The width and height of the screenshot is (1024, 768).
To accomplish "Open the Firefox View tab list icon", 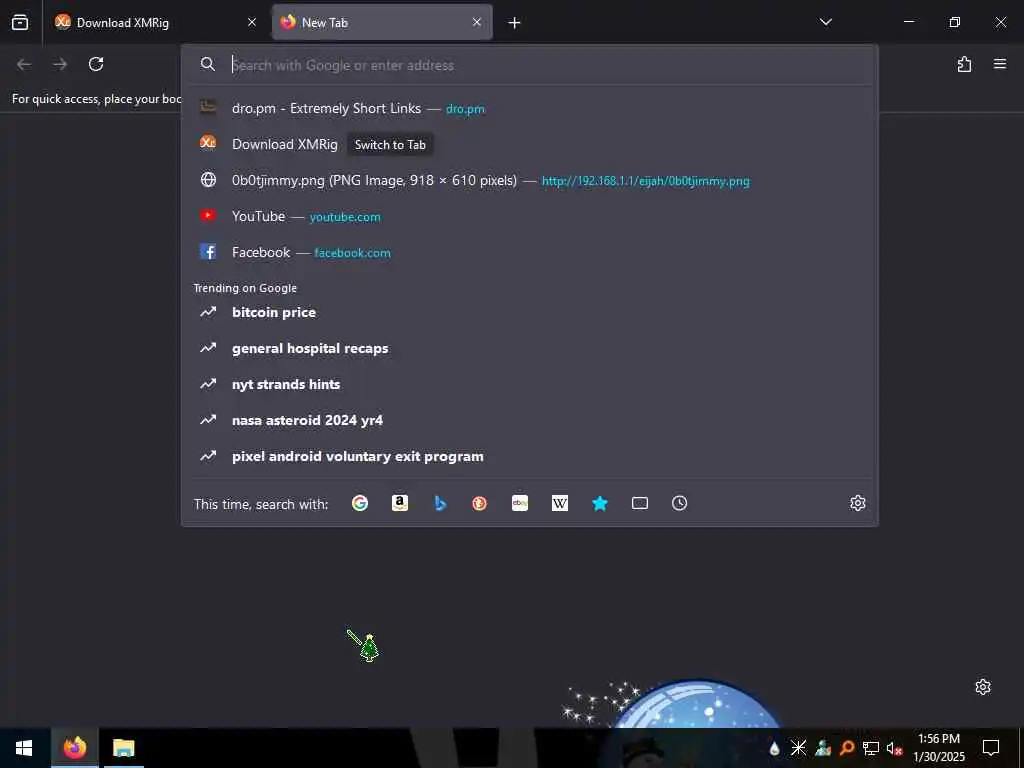I will 20,22.
